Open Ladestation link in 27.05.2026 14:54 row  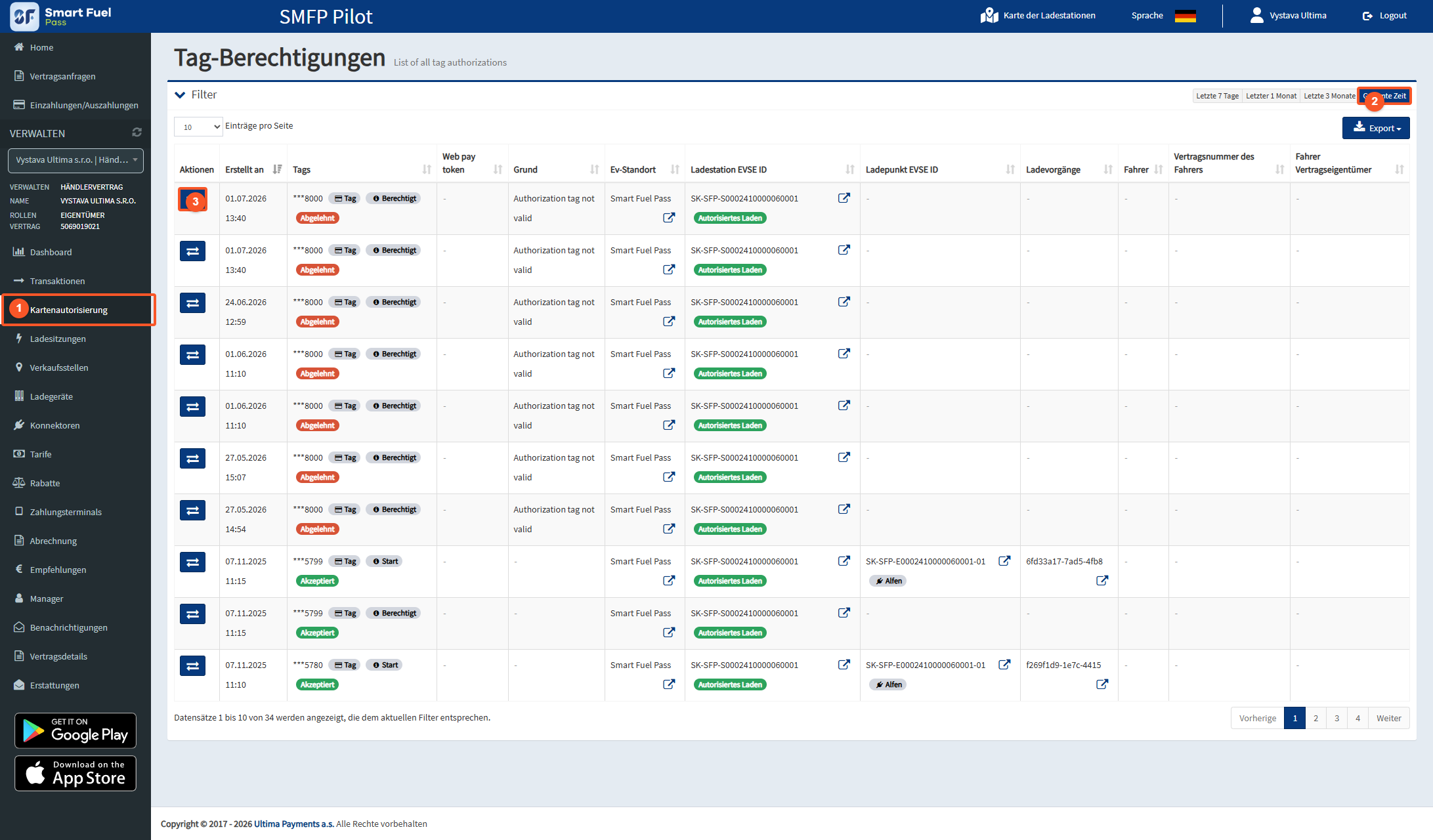tap(844, 509)
